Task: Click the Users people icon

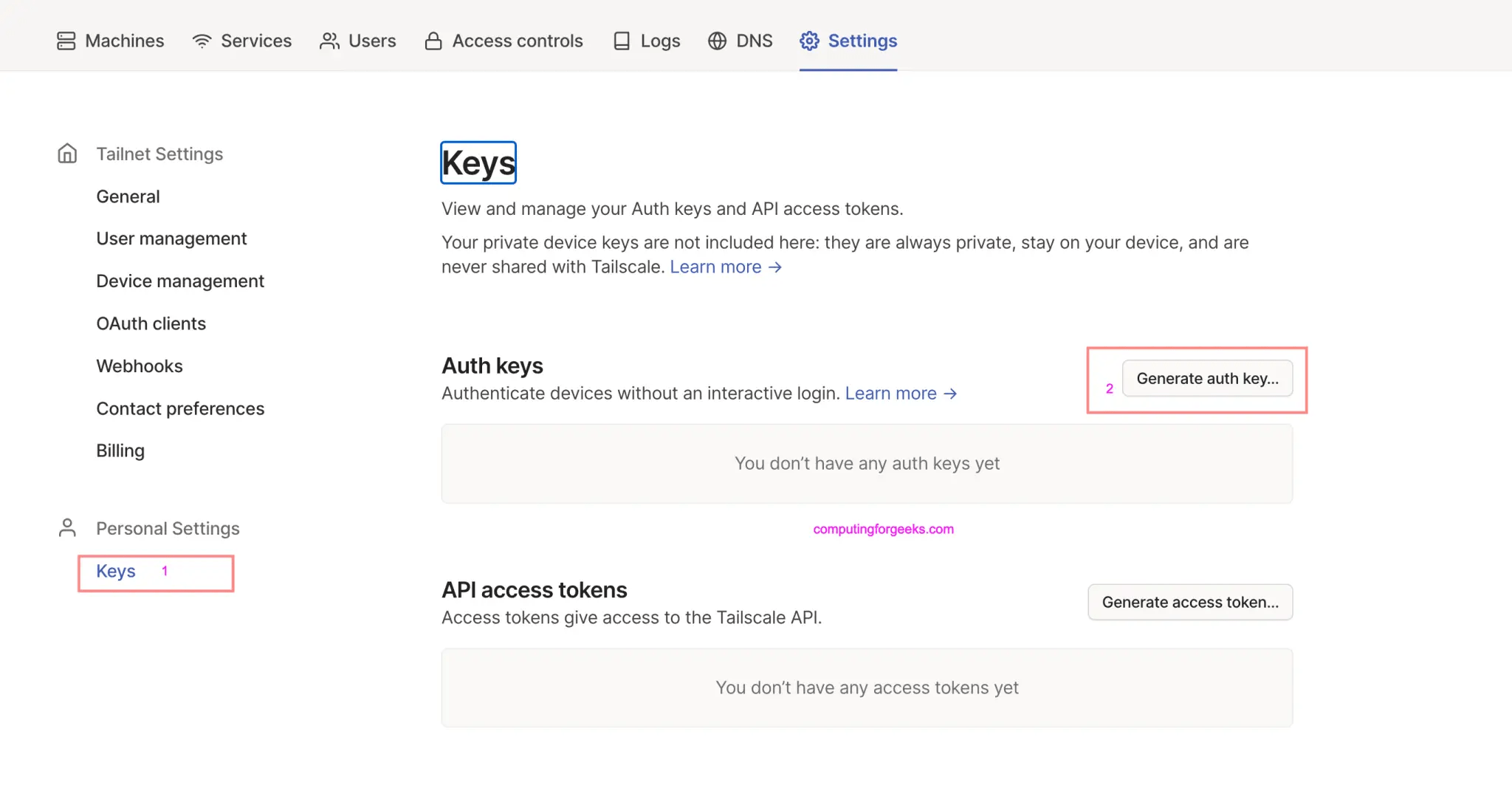Action: coord(329,41)
